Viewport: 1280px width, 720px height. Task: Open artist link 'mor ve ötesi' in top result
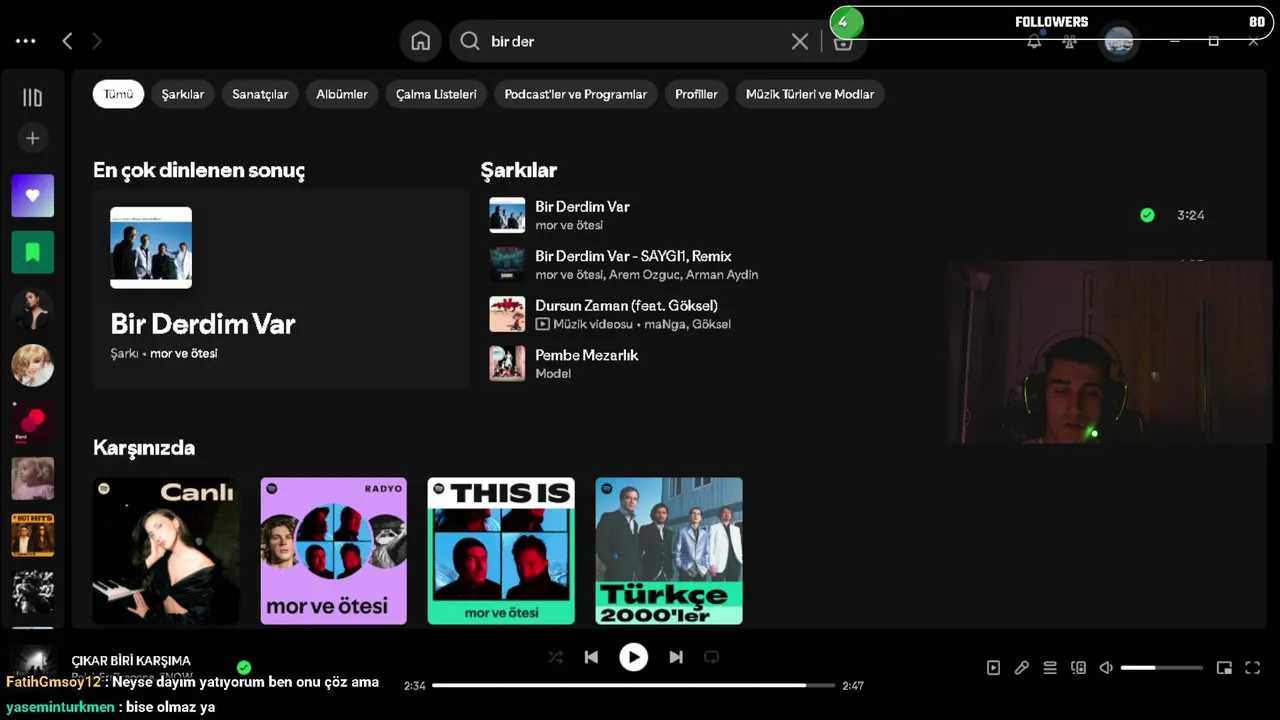point(184,353)
